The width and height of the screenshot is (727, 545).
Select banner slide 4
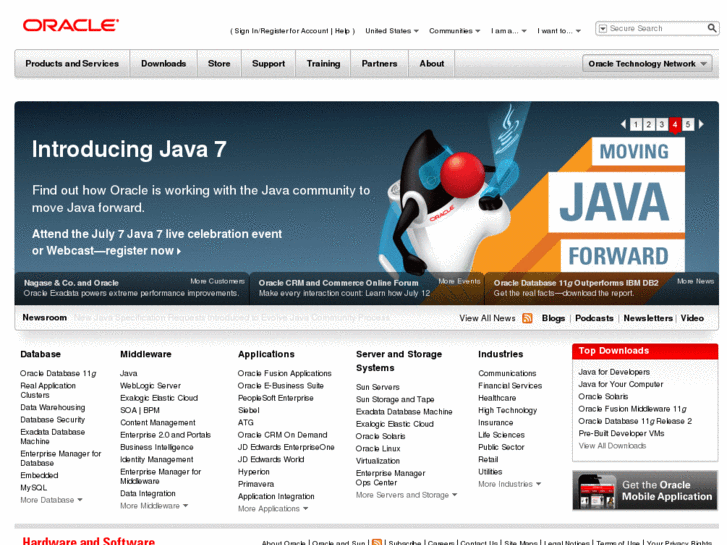675,125
